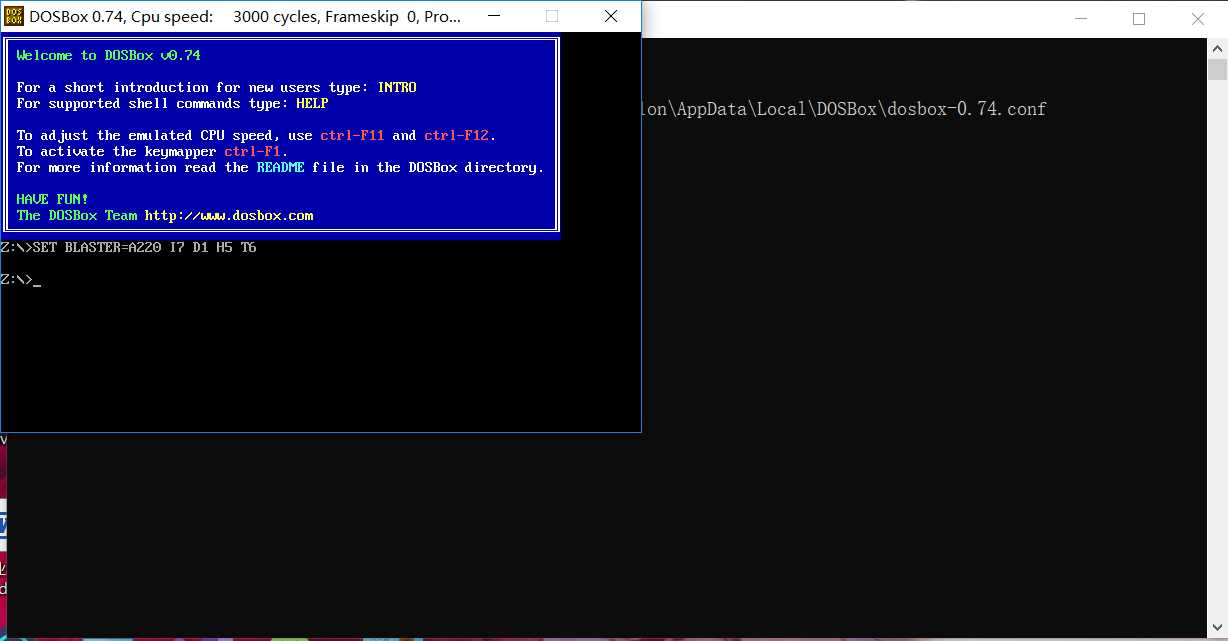Click the dosbox-0.74.conf path text
Image resolution: width=1228 pixels, height=641 pixels.
[843, 109]
